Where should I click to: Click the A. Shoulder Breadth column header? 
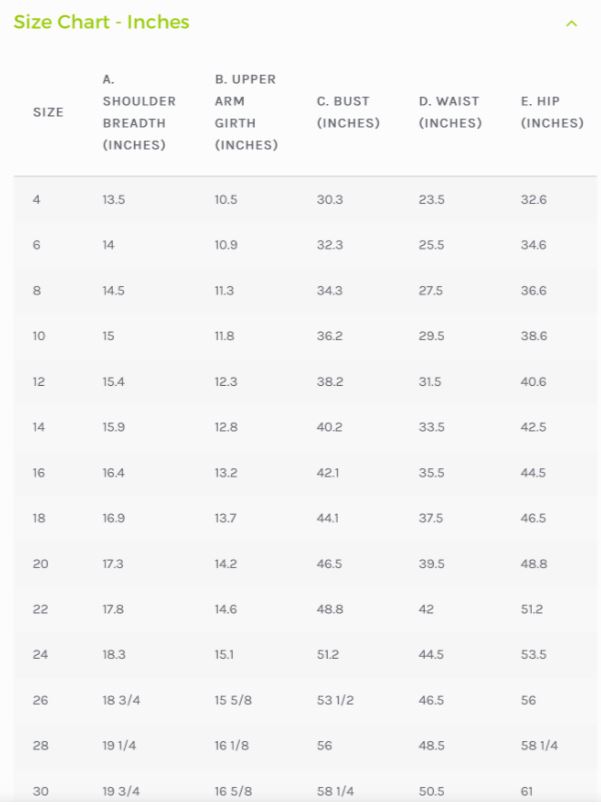pos(139,112)
